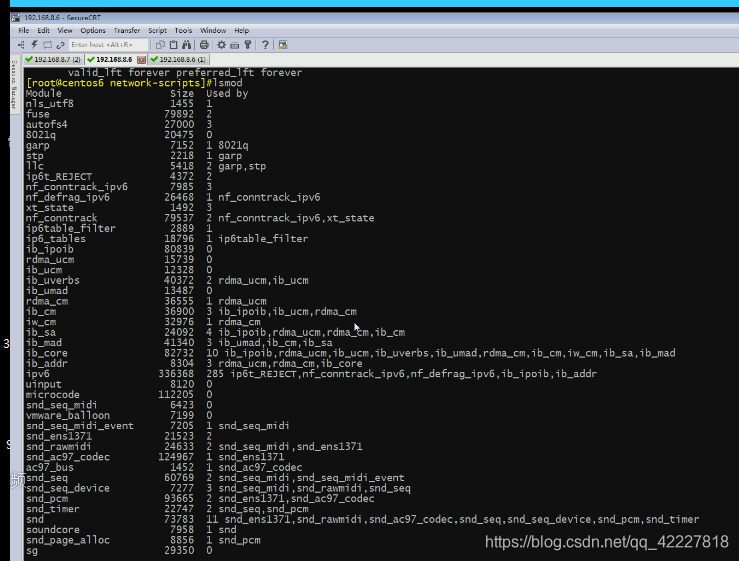Screen dimensions: 739x561
Task: Click the Connect session manager icon
Action: [x=21, y=45]
